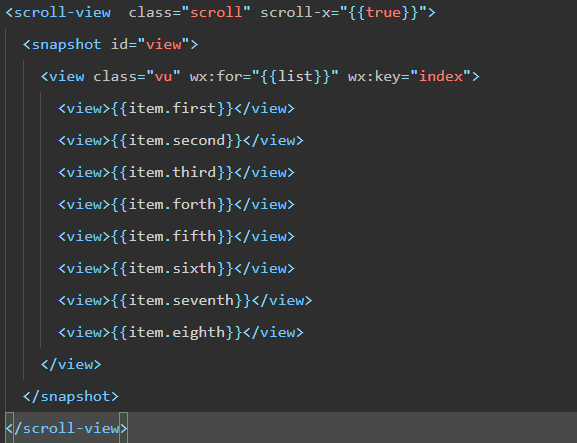Click the closing view tag after item.seventh
The image size is (577, 443).
tap(282, 301)
